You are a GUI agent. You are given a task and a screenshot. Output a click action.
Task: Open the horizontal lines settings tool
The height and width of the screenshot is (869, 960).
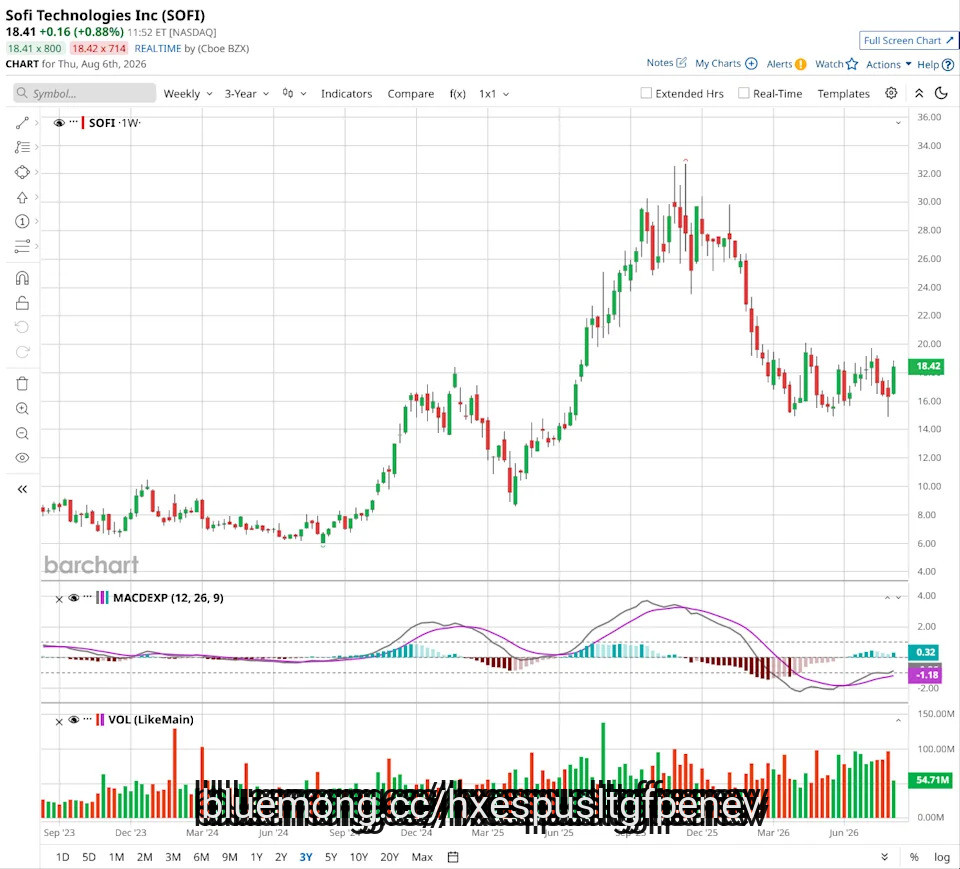pos(22,246)
